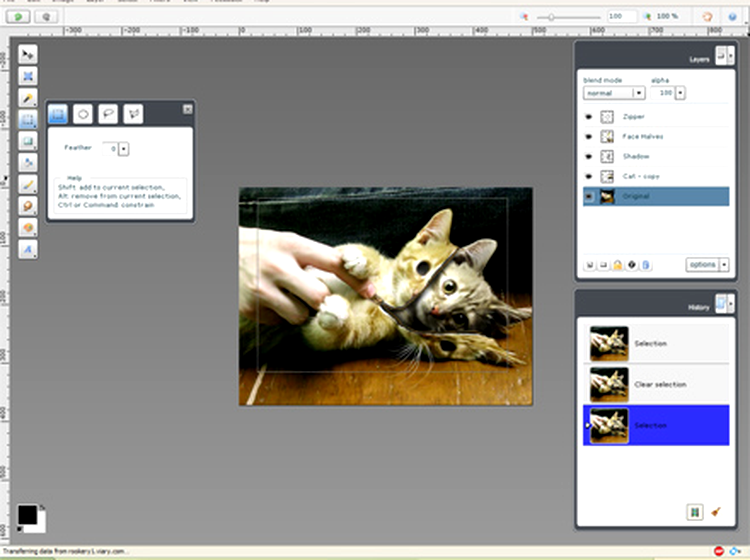Click the black foreground color swatch

coord(27,515)
